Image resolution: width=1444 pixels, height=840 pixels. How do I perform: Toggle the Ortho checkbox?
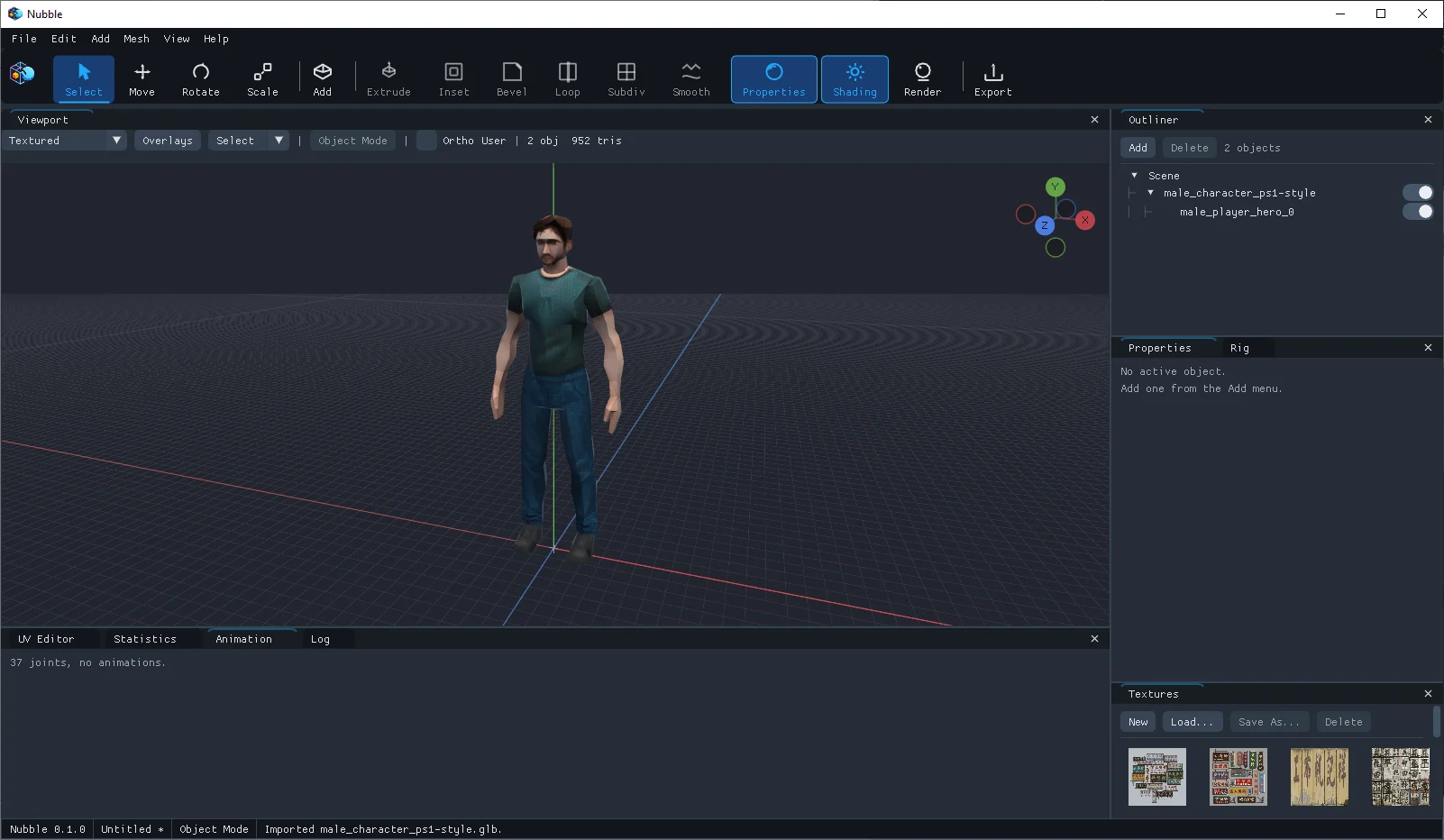[427, 141]
